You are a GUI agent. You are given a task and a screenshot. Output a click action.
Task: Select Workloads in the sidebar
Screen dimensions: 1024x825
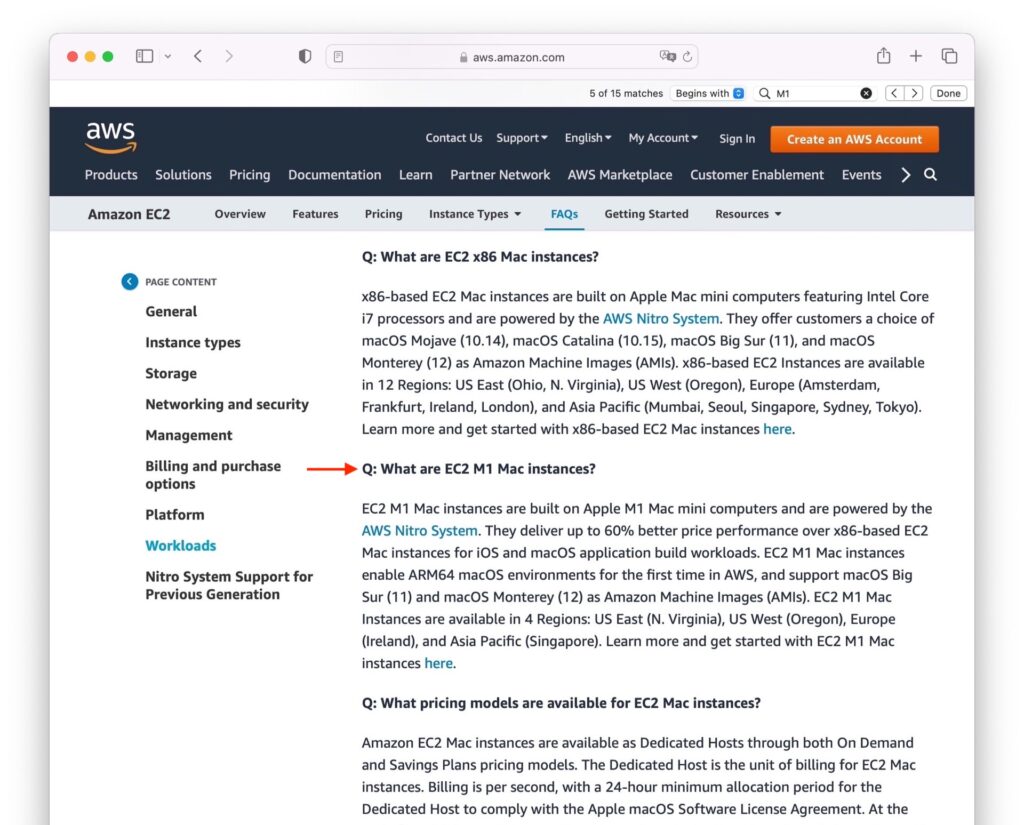point(181,545)
